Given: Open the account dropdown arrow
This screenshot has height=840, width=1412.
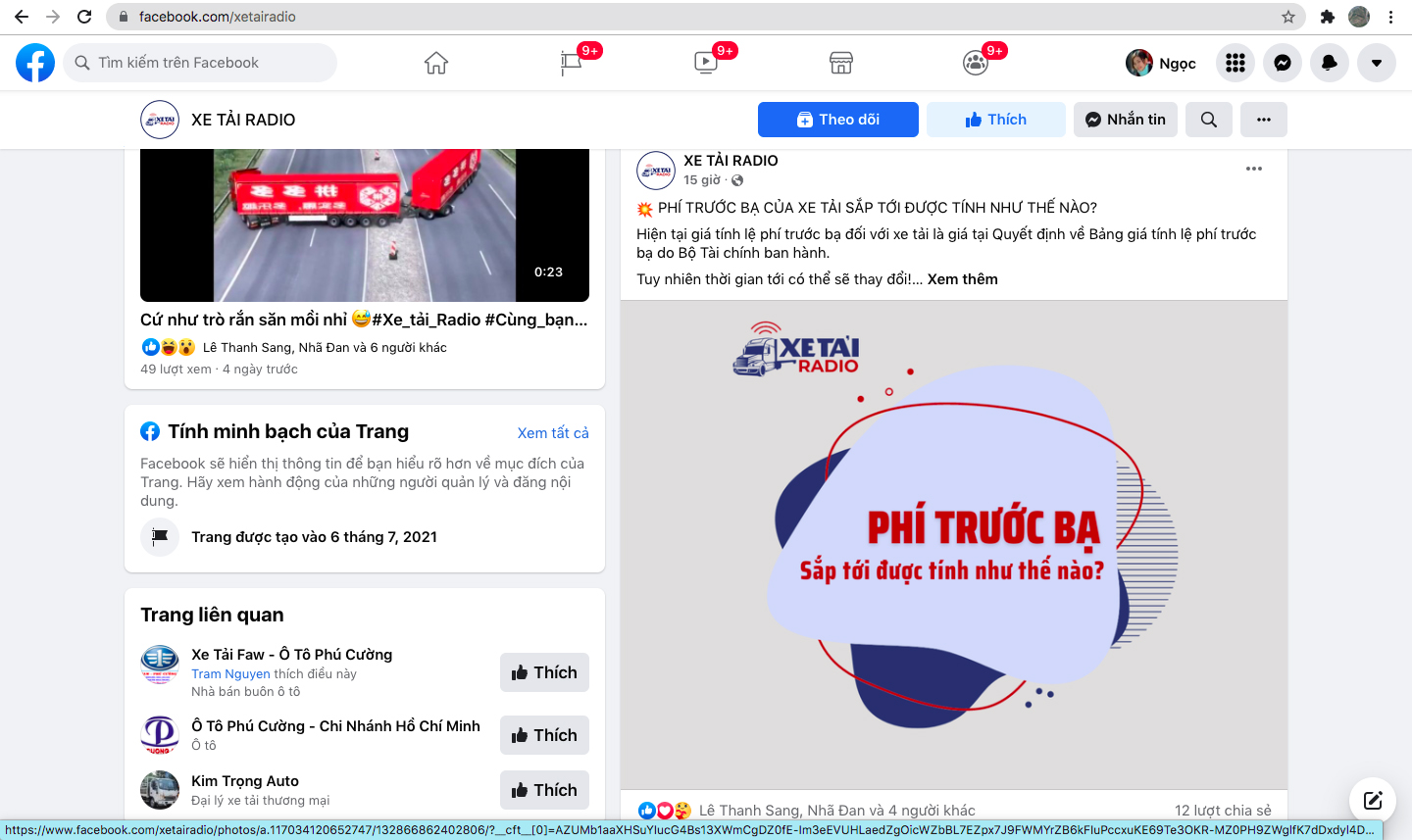Looking at the screenshot, I should pyautogui.click(x=1377, y=63).
